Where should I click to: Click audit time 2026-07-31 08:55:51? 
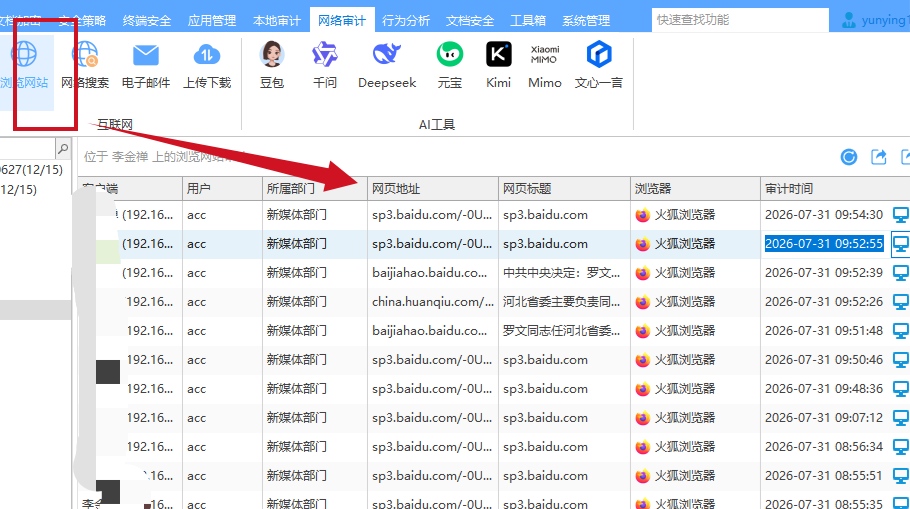[824, 476]
